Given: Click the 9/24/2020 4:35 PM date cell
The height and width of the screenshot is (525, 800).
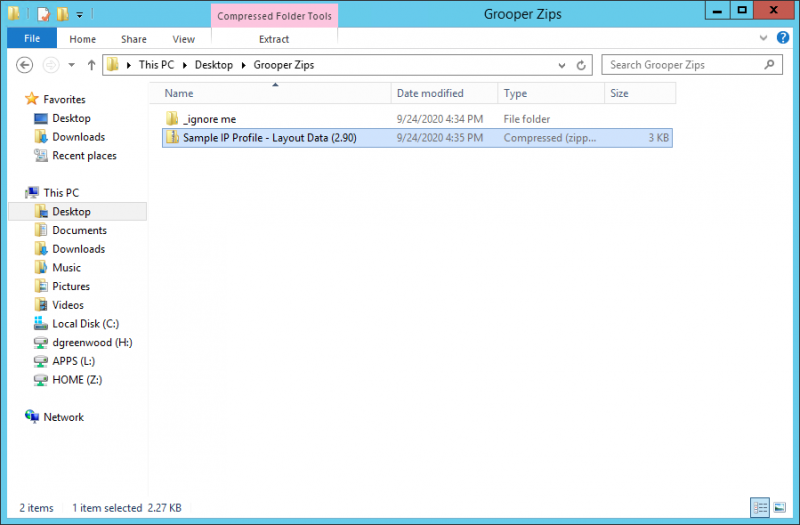Looking at the screenshot, I should click(440, 138).
